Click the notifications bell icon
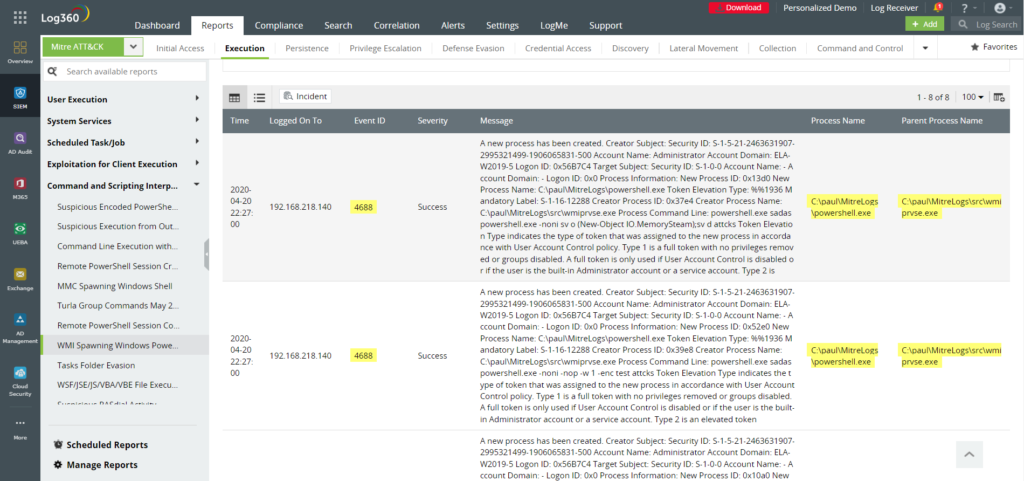The height and width of the screenshot is (481, 1024). pos(937,8)
